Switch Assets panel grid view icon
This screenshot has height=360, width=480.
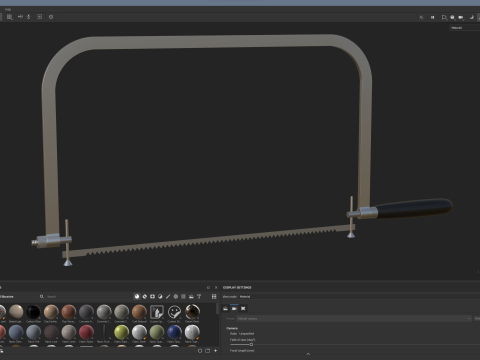click(214, 296)
